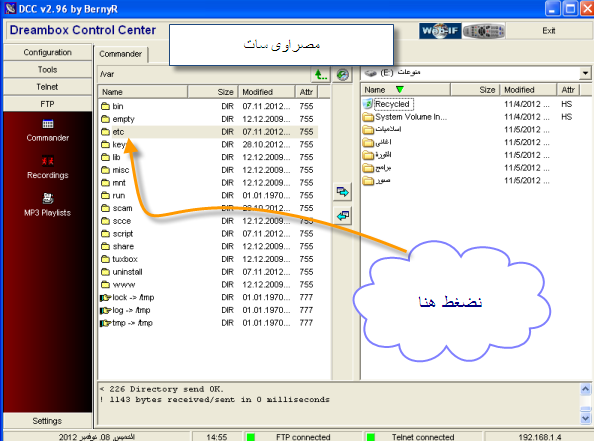Switch to the Commander tab

click(x=121, y=54)
